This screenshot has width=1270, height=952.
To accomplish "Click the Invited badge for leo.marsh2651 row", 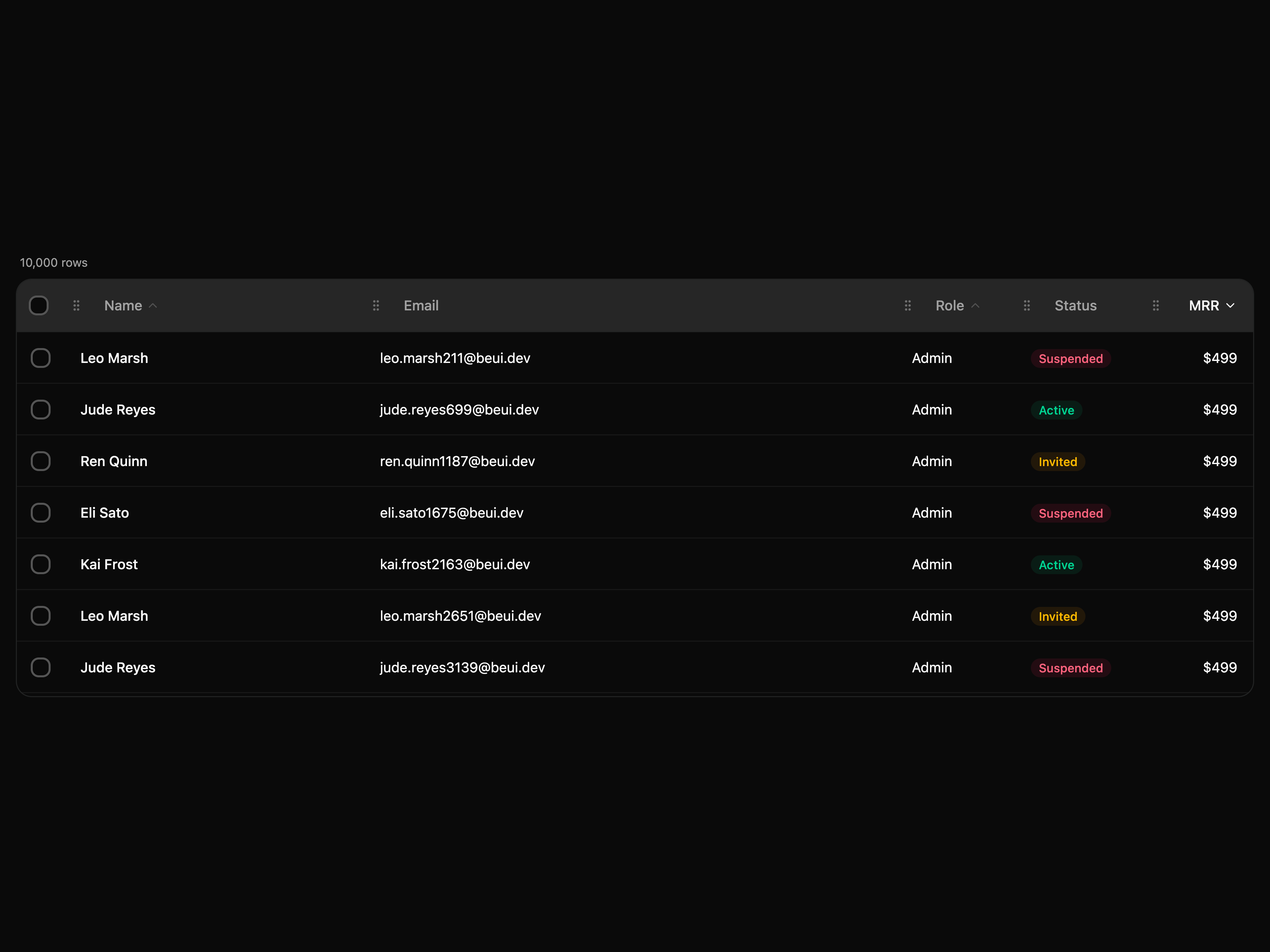I will [1058, 616].
